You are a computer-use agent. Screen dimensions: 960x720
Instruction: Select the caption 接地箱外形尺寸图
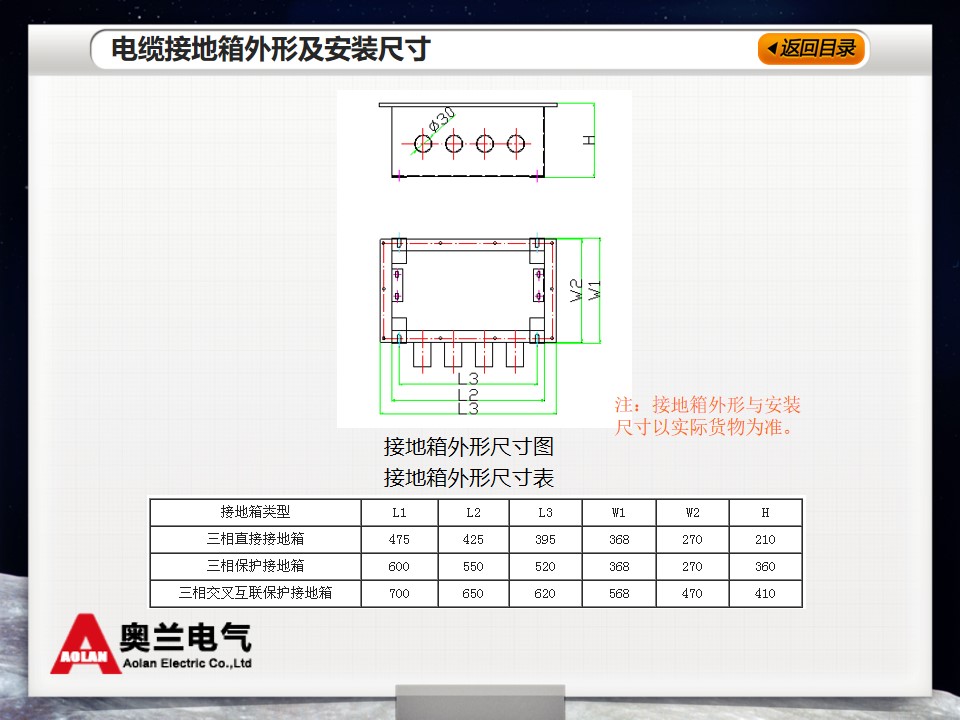coord(468,446)
